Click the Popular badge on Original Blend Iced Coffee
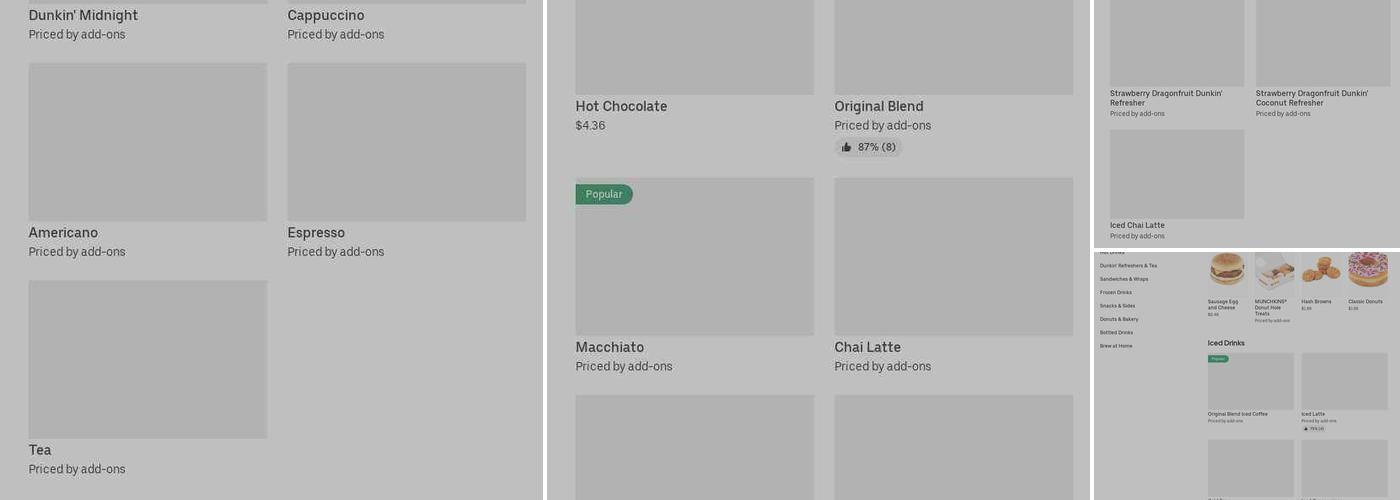The image size is (1400, 500). point(1218,359)
